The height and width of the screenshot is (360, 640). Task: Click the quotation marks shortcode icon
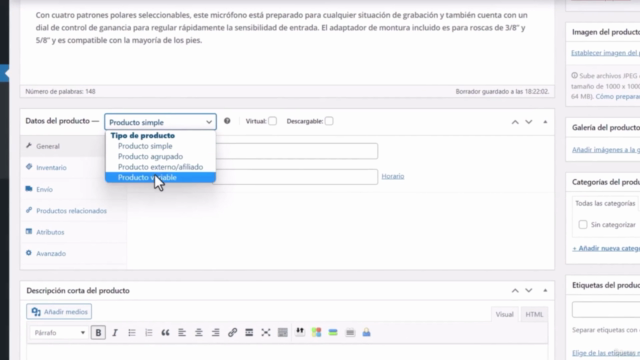click(300, 331)
